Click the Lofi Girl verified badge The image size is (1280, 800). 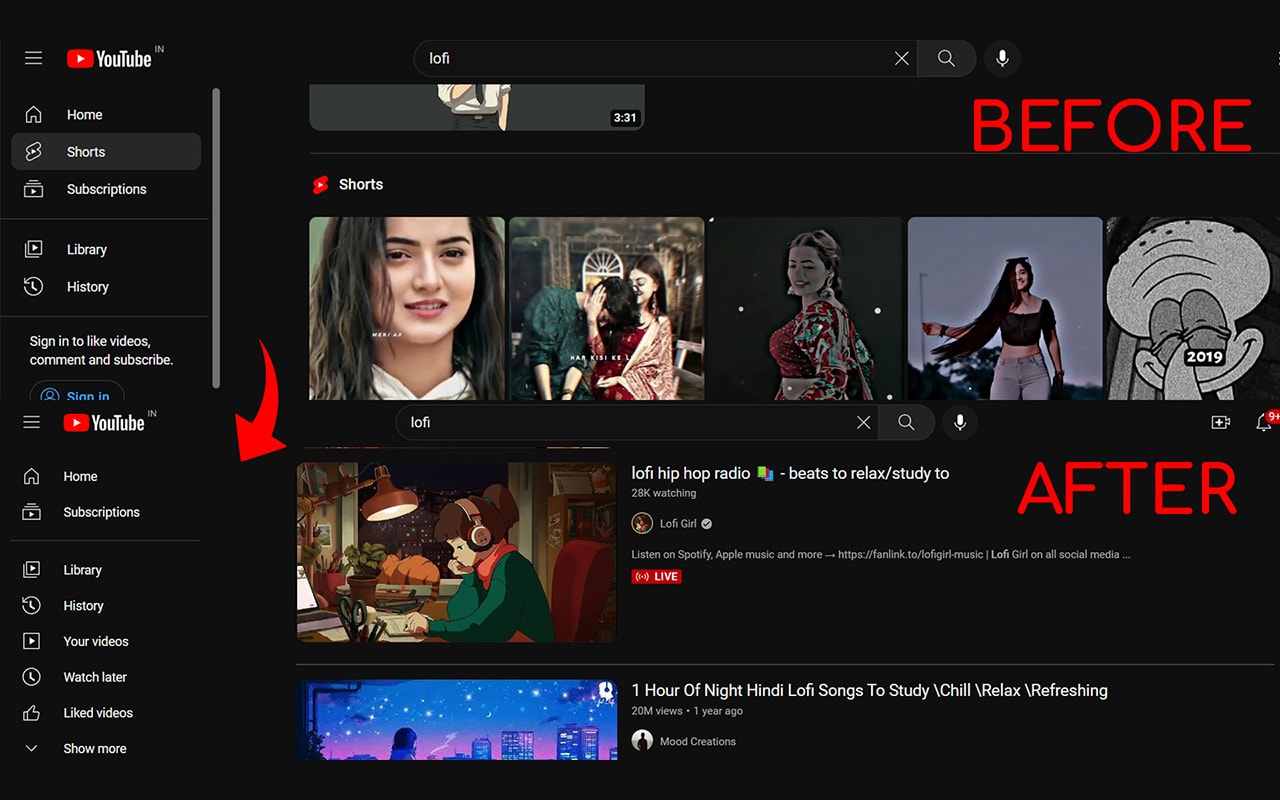(706, 523)
